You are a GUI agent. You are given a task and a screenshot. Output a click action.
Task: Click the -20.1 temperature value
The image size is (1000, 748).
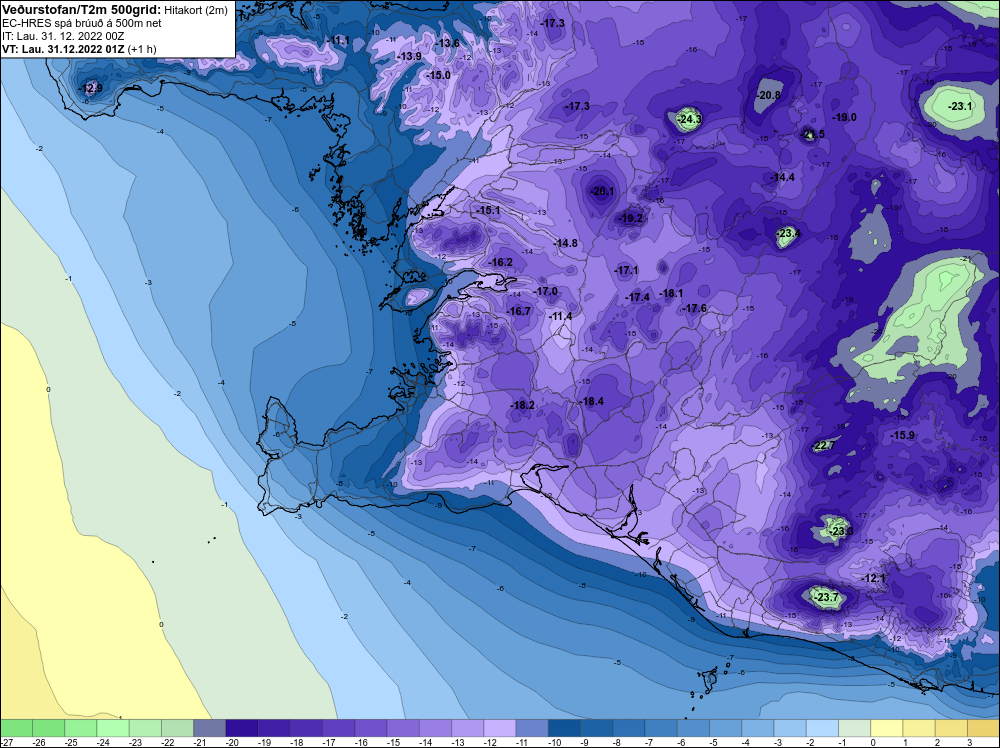point(602,191)
